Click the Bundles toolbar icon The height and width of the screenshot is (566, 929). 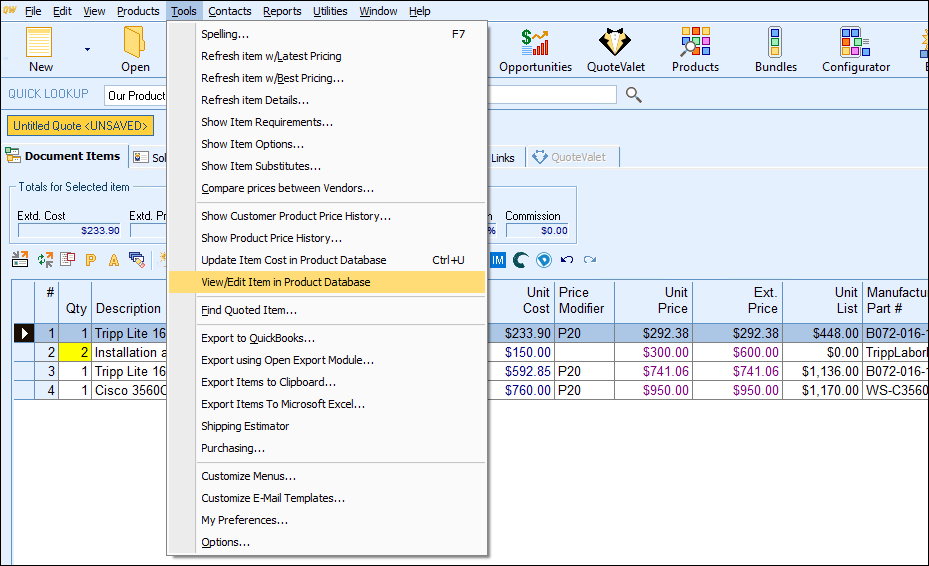point(775,48)
